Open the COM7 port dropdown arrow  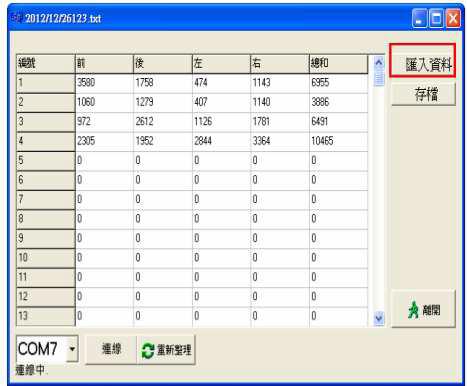72,349
